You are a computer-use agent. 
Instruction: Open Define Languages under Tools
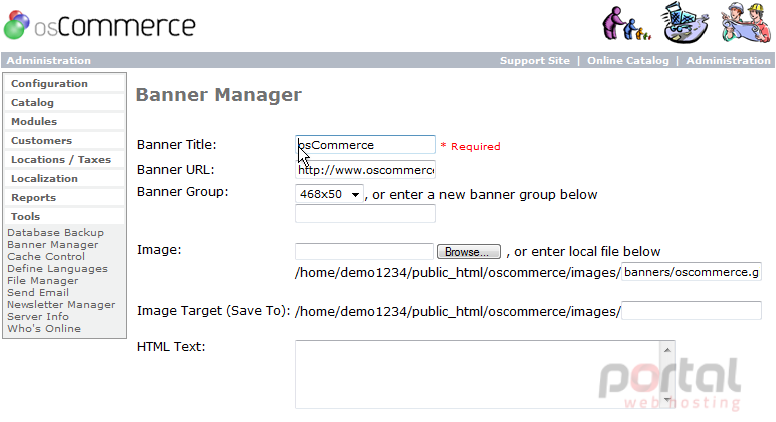pyautogui.click(x=57, y=269)
